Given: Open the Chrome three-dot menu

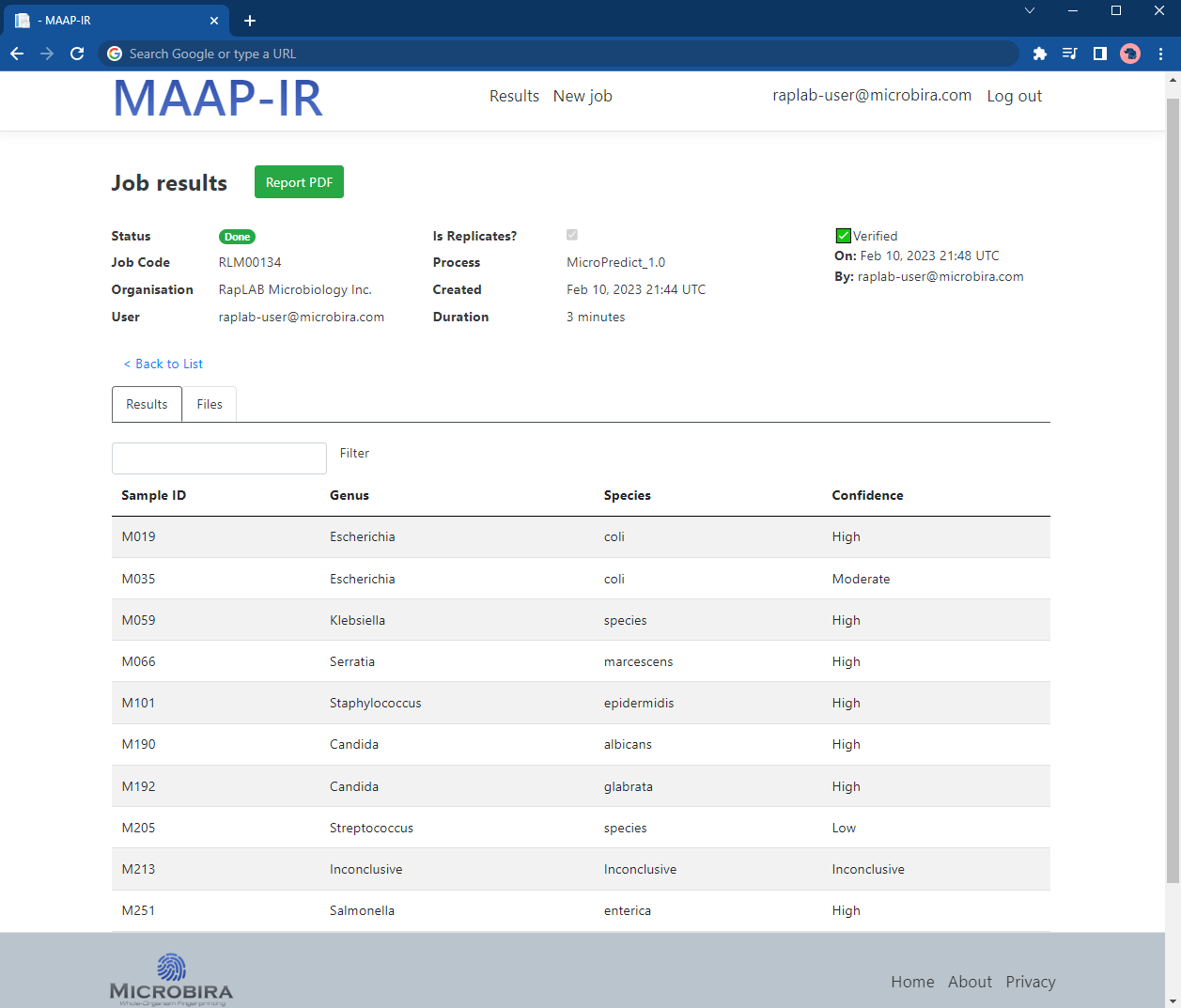Looking at the screenshot, I should coord(1161,54).
